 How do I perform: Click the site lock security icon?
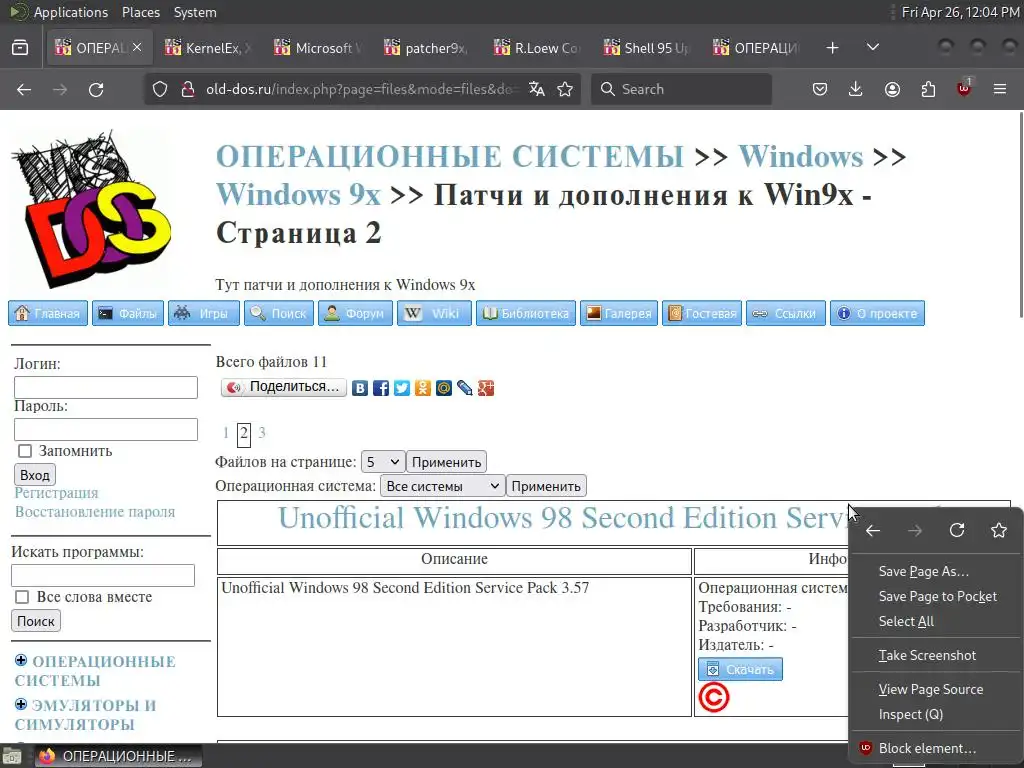[x=188, y=89]
